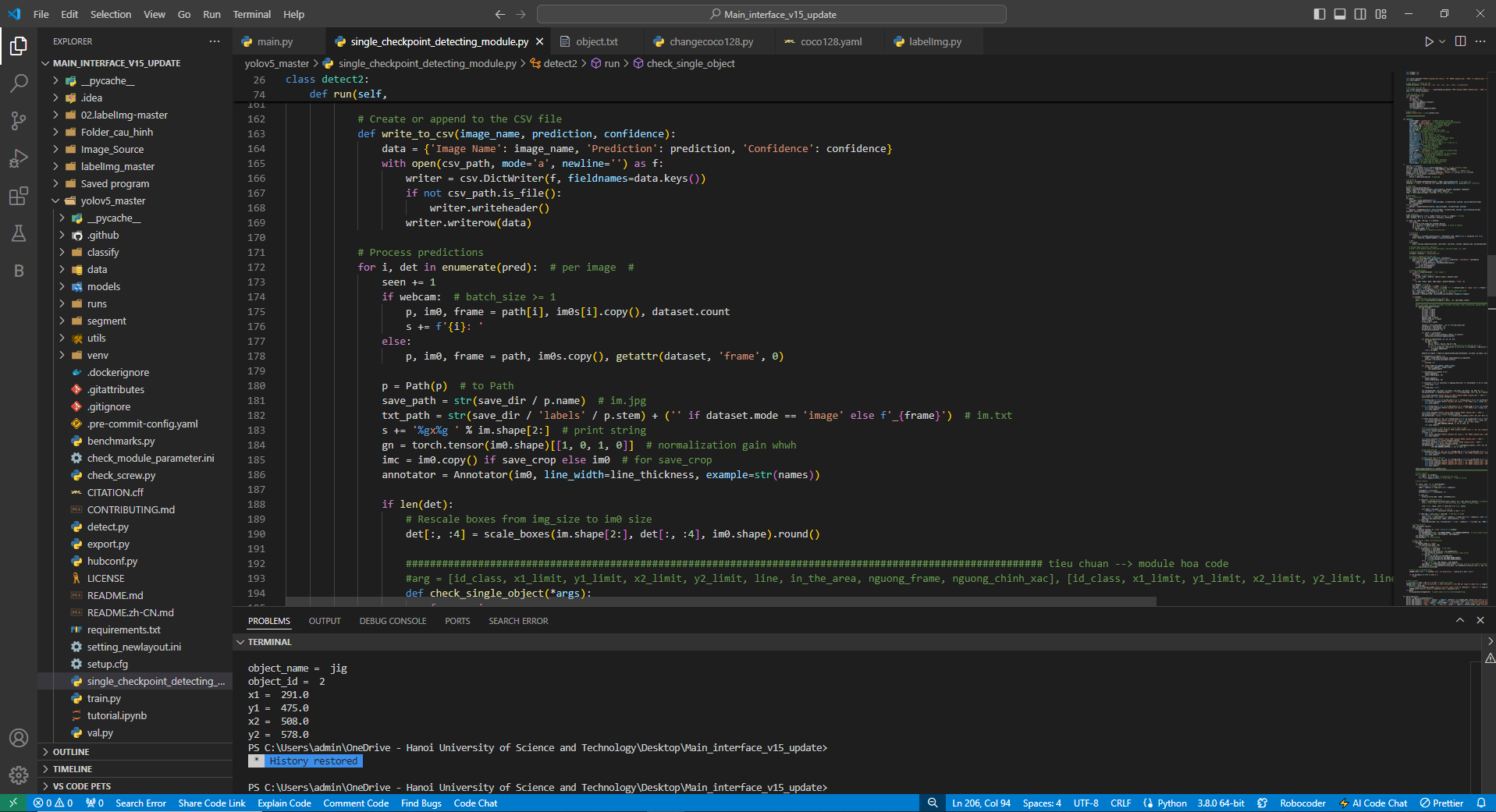Open Customize Layout options
The height and width of the screenshot is (812, 1496).
click(x=1381, y=14)
